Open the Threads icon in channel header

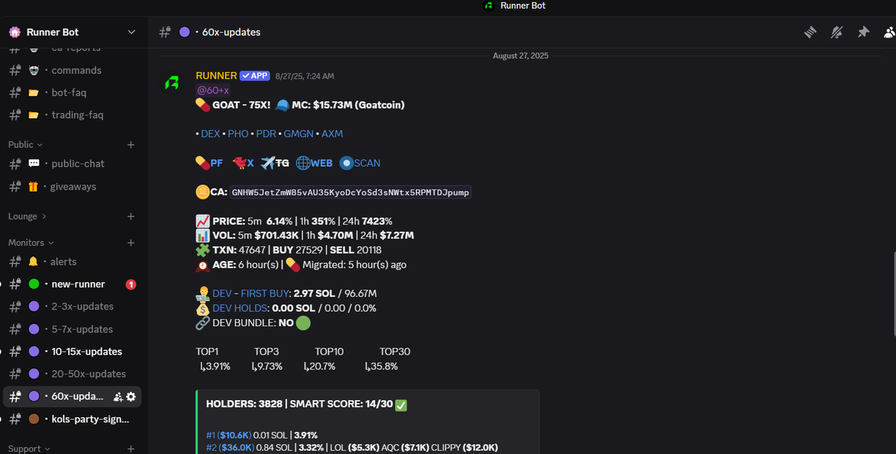coord(810,32)
